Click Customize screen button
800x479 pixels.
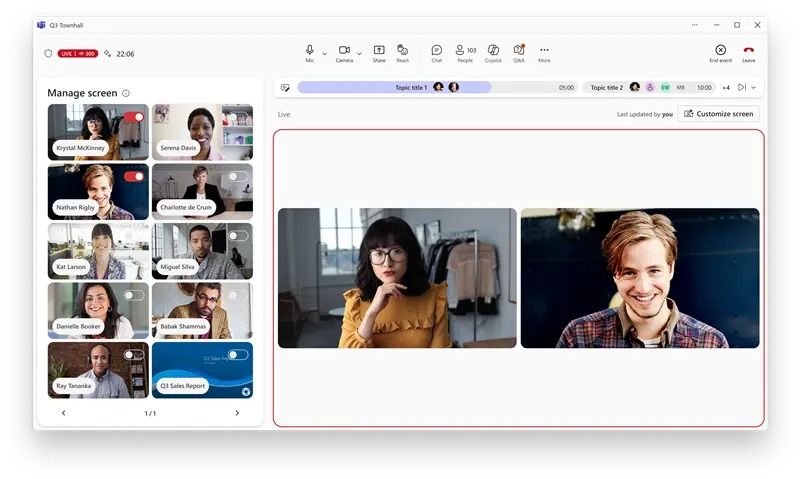tap(718, 114)
